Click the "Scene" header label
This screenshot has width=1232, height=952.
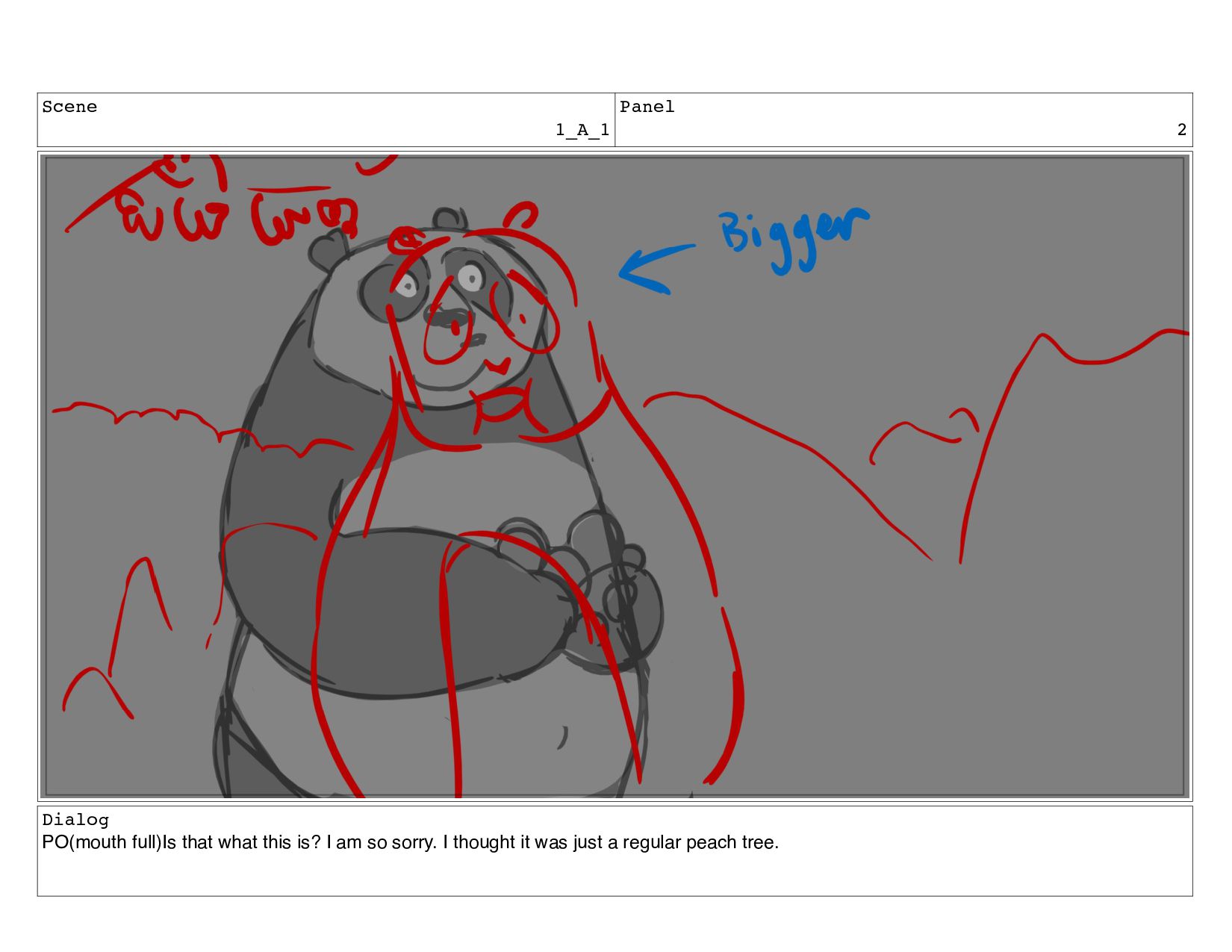coord(69,107)
